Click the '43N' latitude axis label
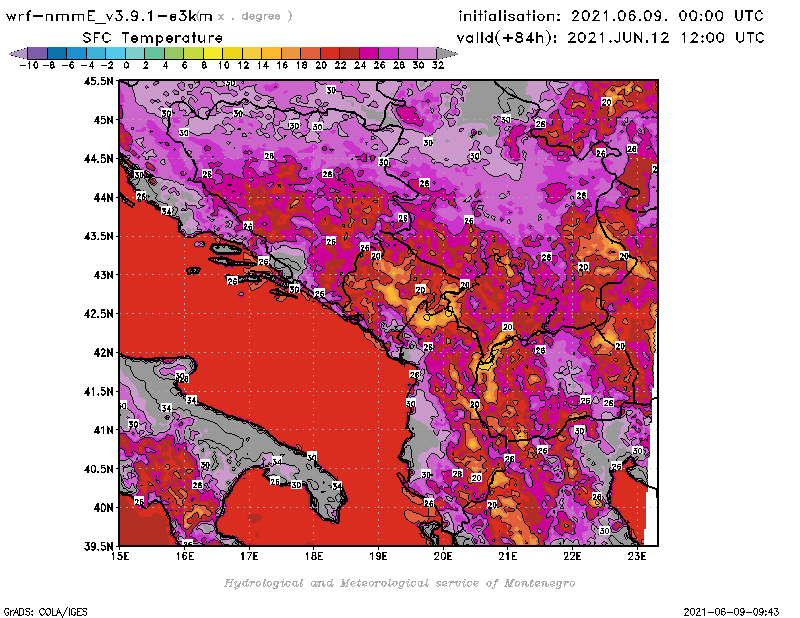This screenshot has width=800, height=618. pos(103,275)
